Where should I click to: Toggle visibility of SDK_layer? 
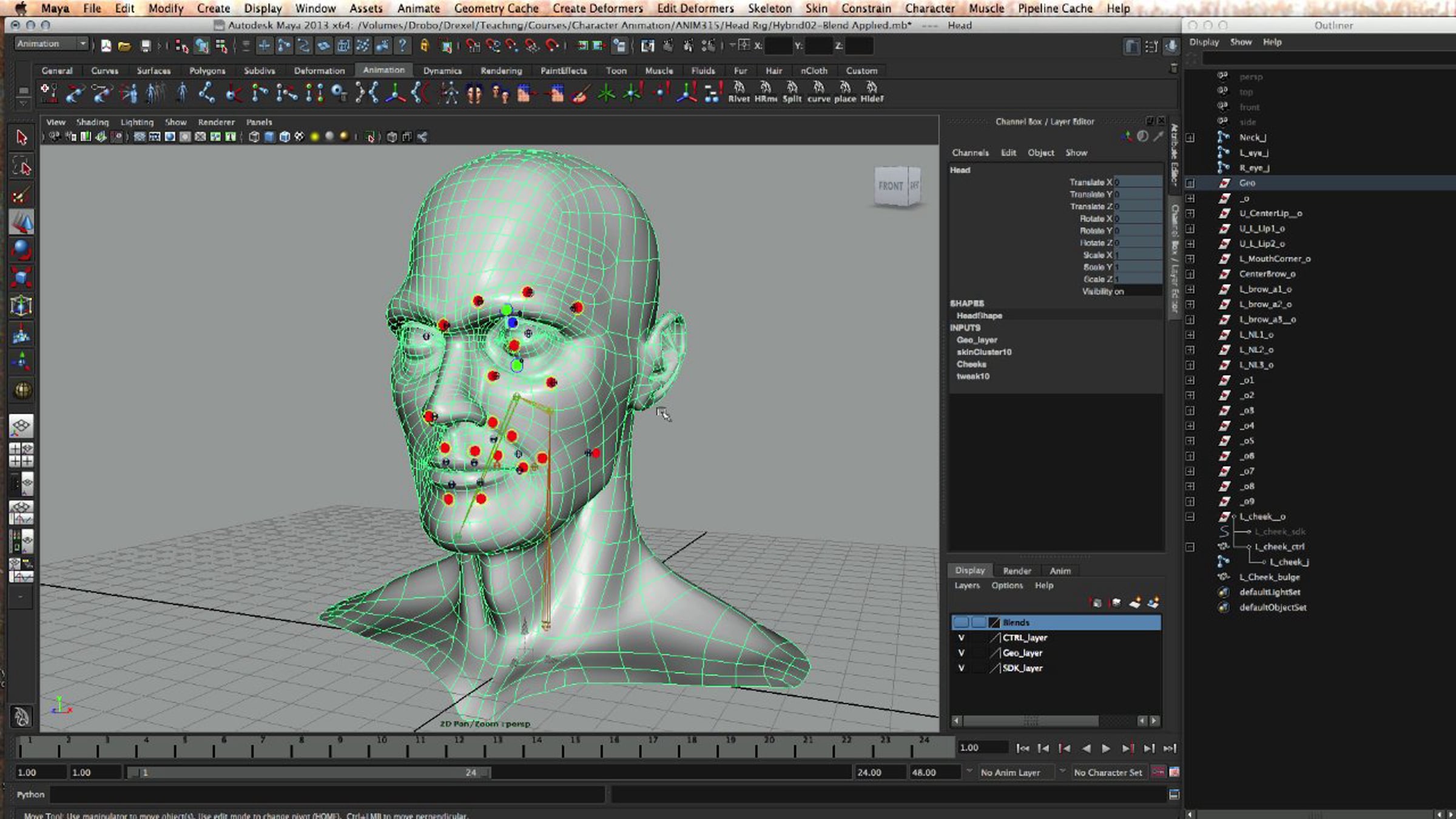coord(961,668)
